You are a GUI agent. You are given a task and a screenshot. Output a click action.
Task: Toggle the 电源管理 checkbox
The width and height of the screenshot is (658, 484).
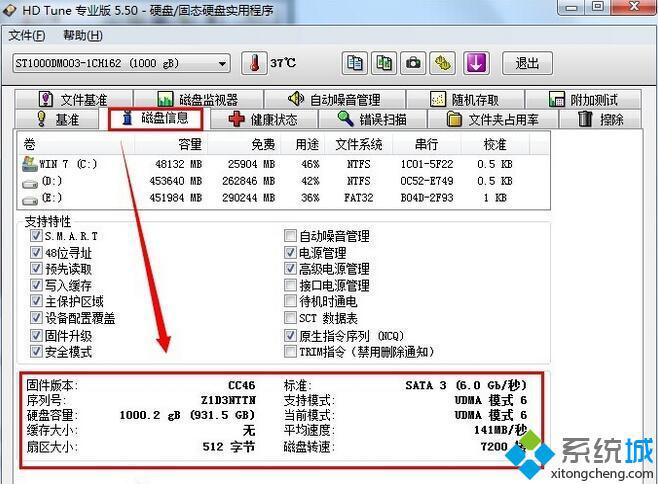[x=290, y=252]
